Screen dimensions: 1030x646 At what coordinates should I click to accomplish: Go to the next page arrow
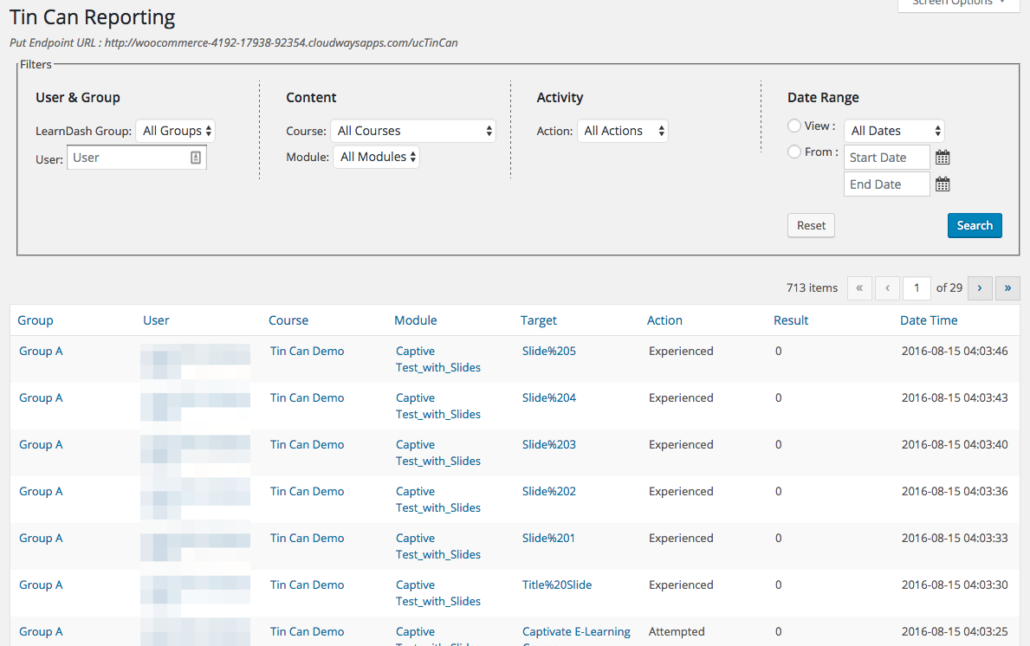tap(979, 288)
